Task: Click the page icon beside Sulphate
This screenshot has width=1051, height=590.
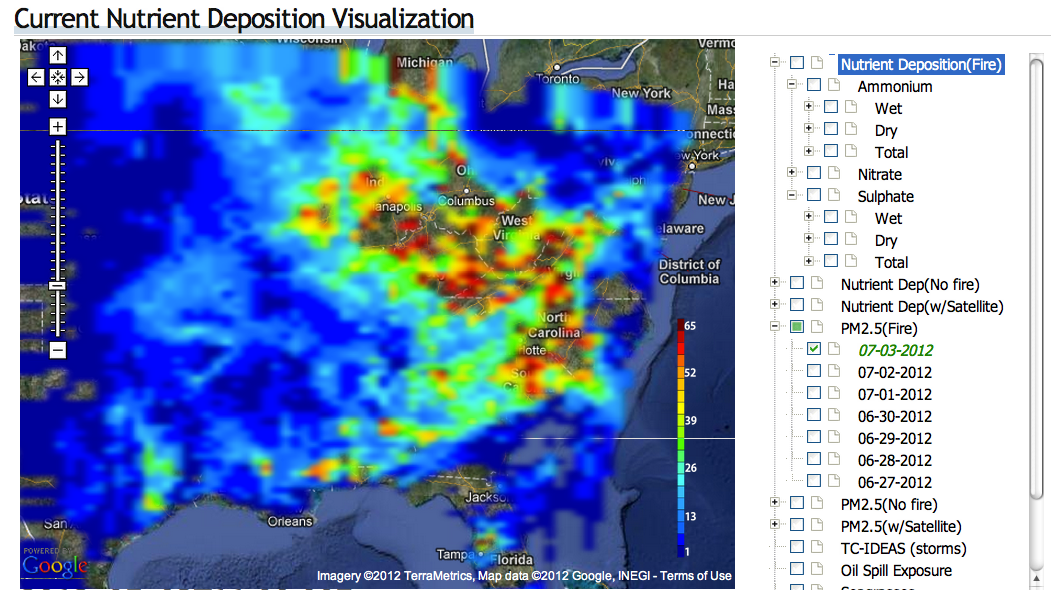Action: (x=834, y=194)
